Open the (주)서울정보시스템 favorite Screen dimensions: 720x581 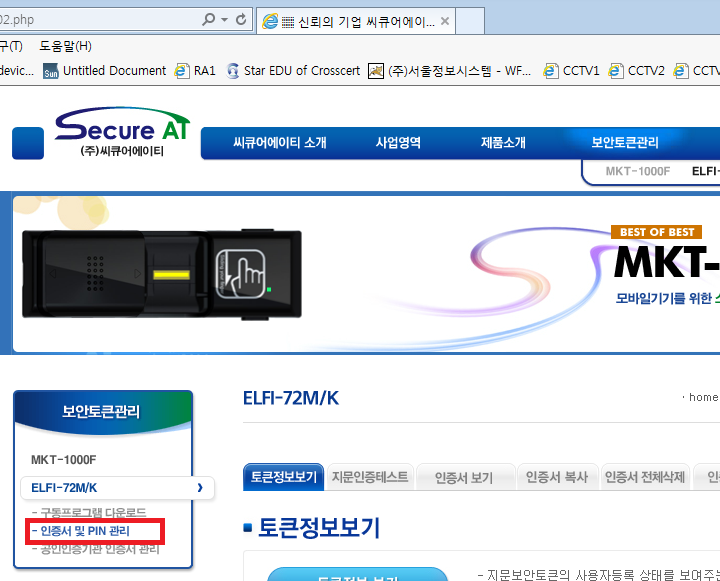tap(450, 71)
